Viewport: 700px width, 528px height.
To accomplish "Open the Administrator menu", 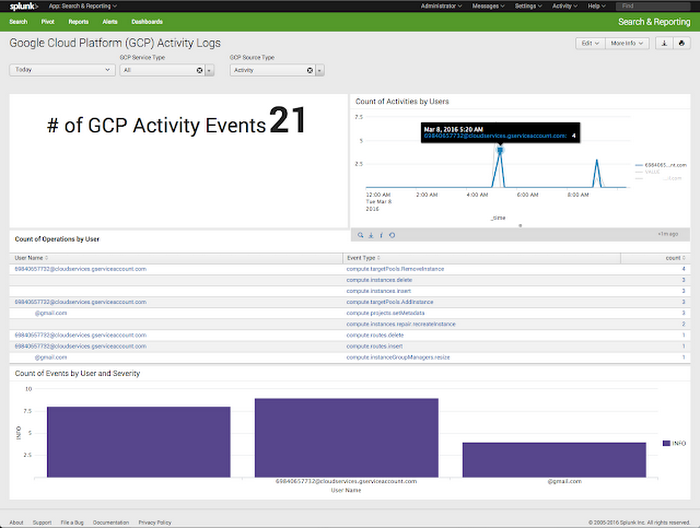I will 441,6.
